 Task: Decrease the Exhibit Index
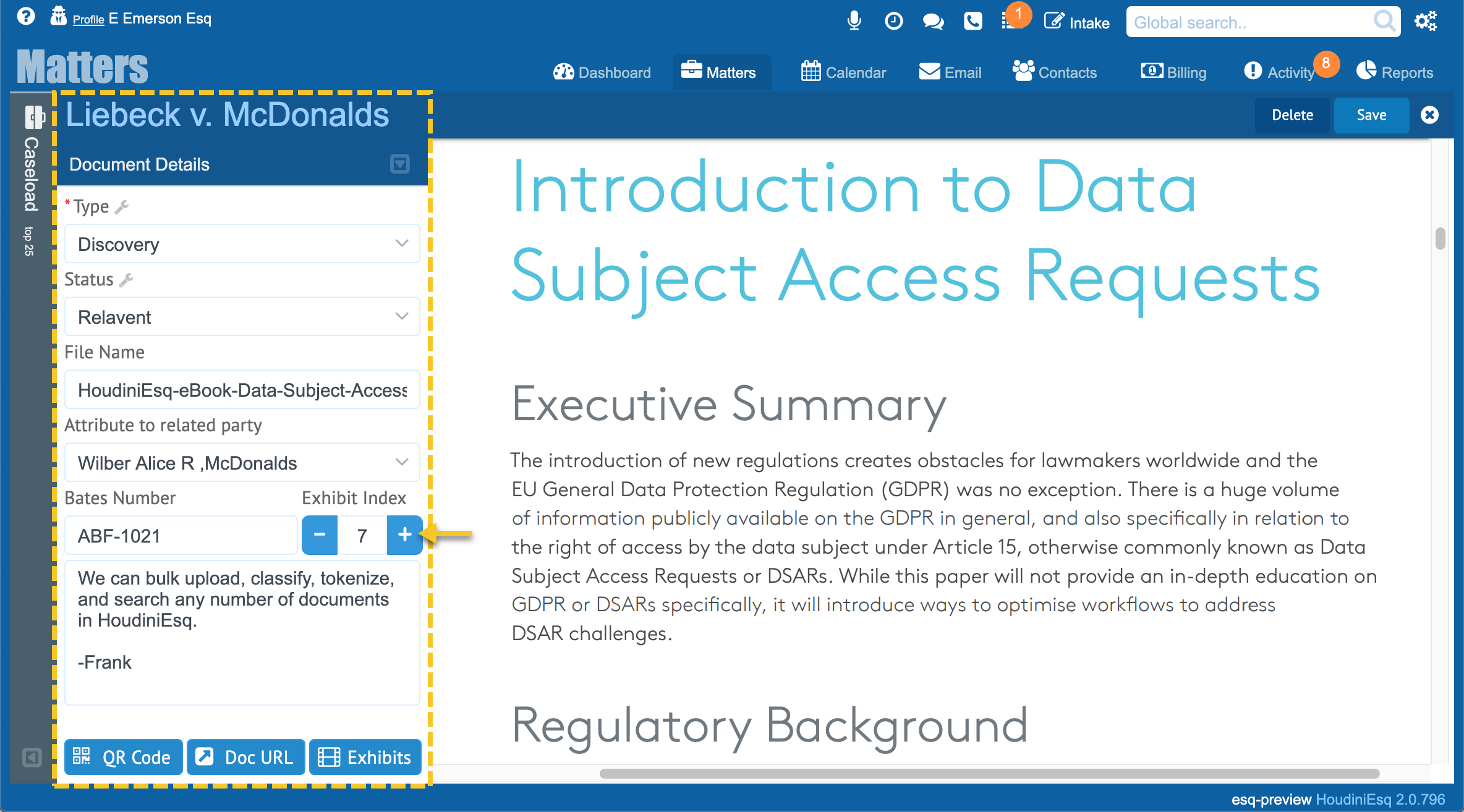(320, 535)
